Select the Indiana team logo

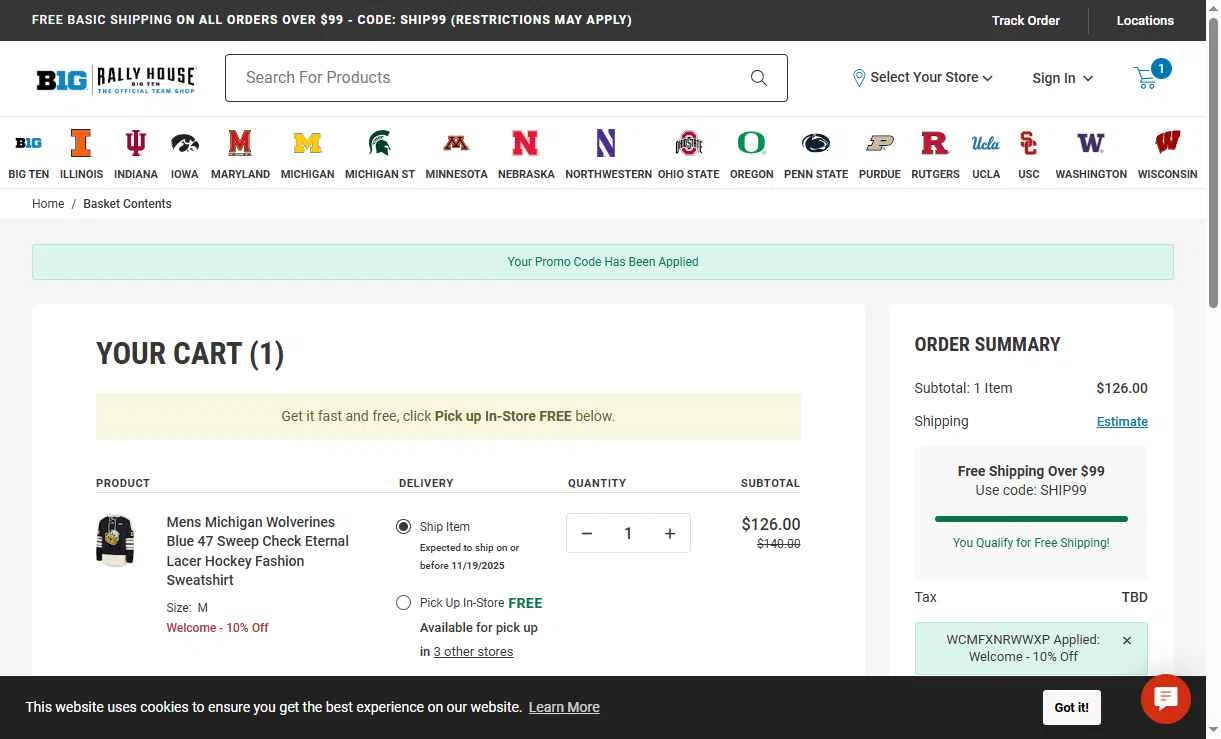[136, 143]
